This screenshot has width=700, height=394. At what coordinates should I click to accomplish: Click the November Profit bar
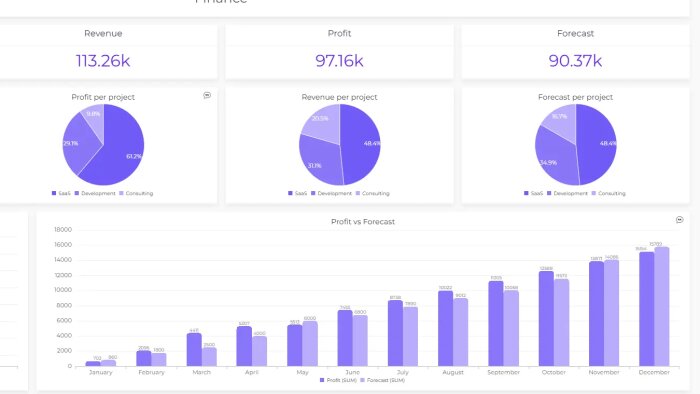(596, 314)
